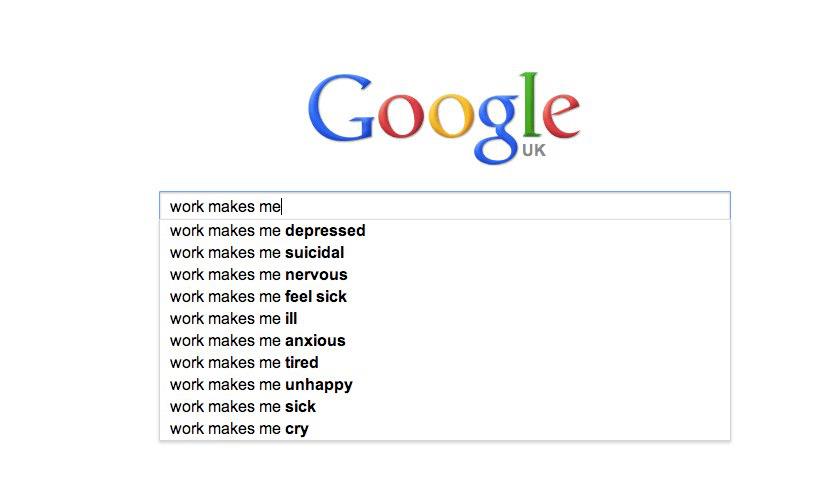Click the red 'e' ending the logo
This screenshot has width=839, height=492.
[561, 116]
